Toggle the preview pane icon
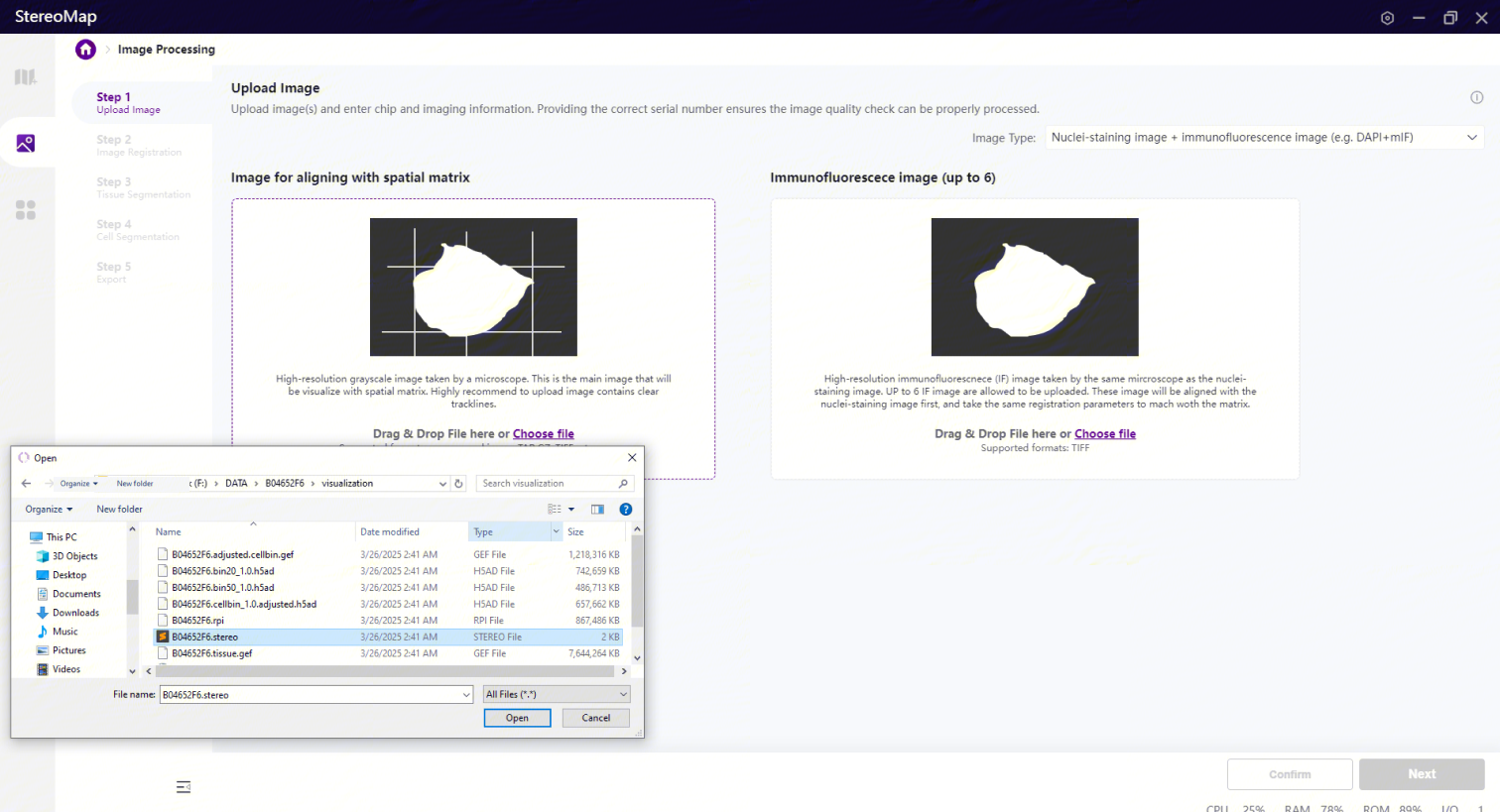The height and width of the screenshot is (812, 1500). coord(597,510)
